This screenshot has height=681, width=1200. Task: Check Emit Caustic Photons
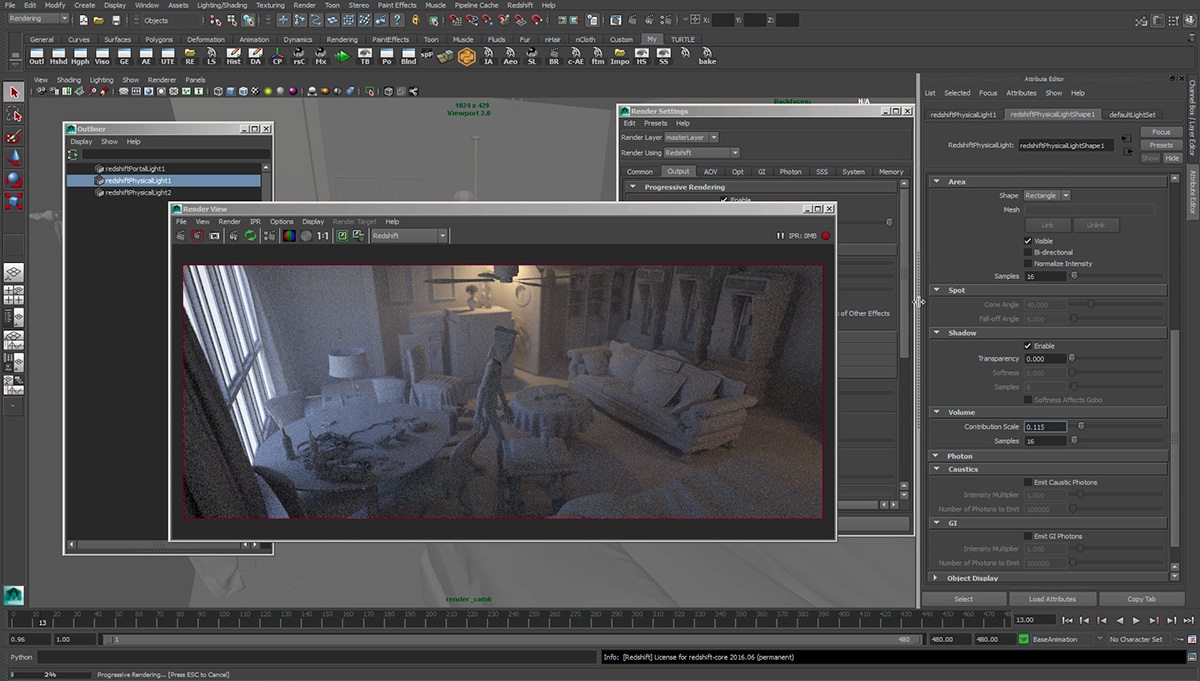1028,482
